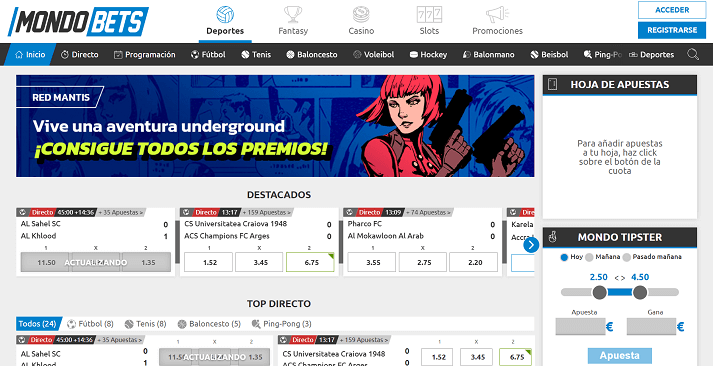Screen dimensions: 713x366
Task: Expand +159 Apuestas for Craiova in Destacados
Action: pos(268,212)
